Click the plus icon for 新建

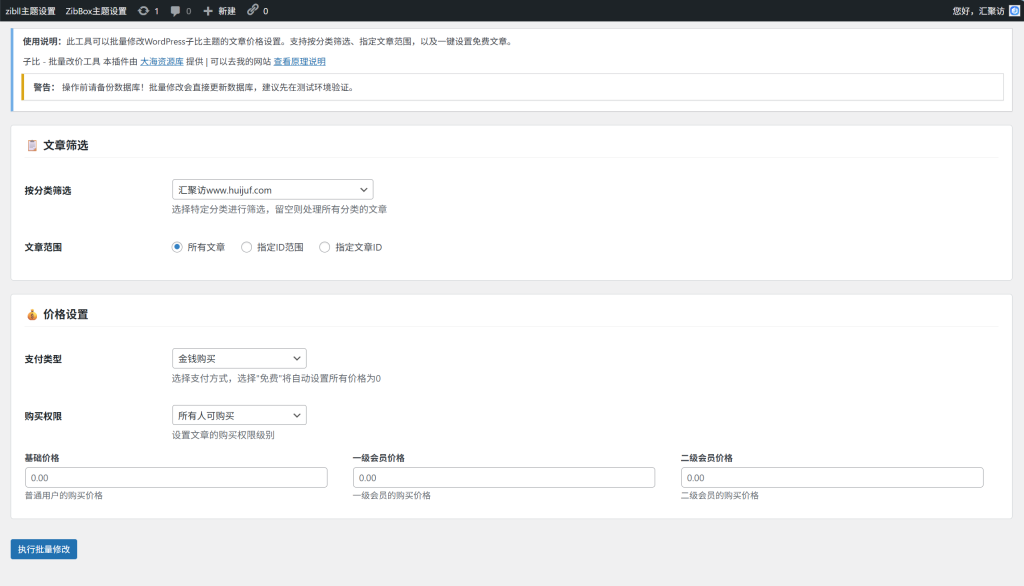coord(208,11)
